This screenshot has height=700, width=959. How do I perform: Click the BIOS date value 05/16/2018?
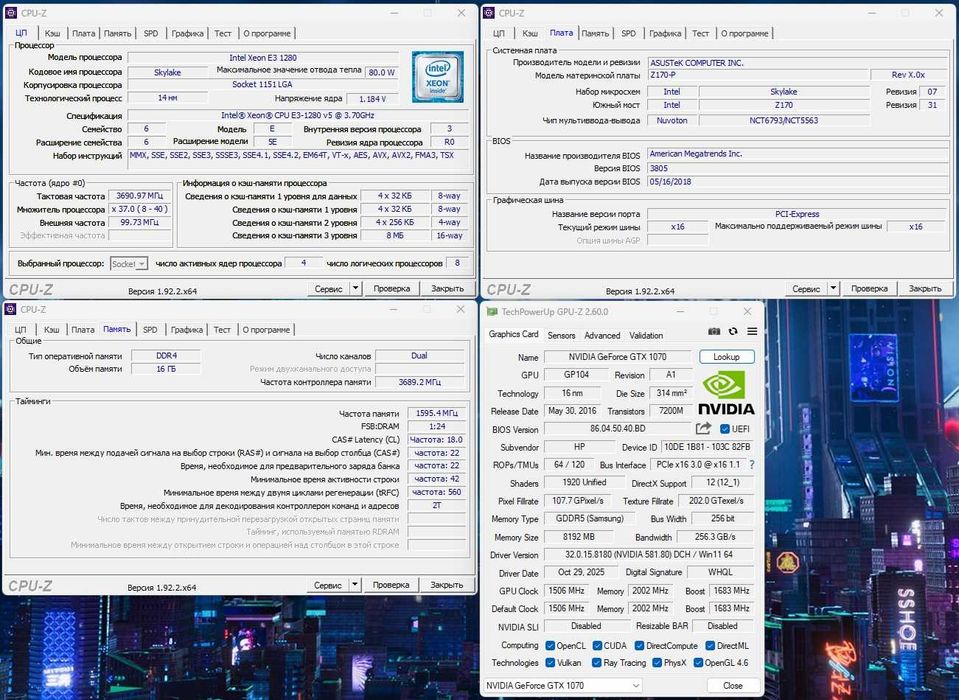[x=798, y=182]
